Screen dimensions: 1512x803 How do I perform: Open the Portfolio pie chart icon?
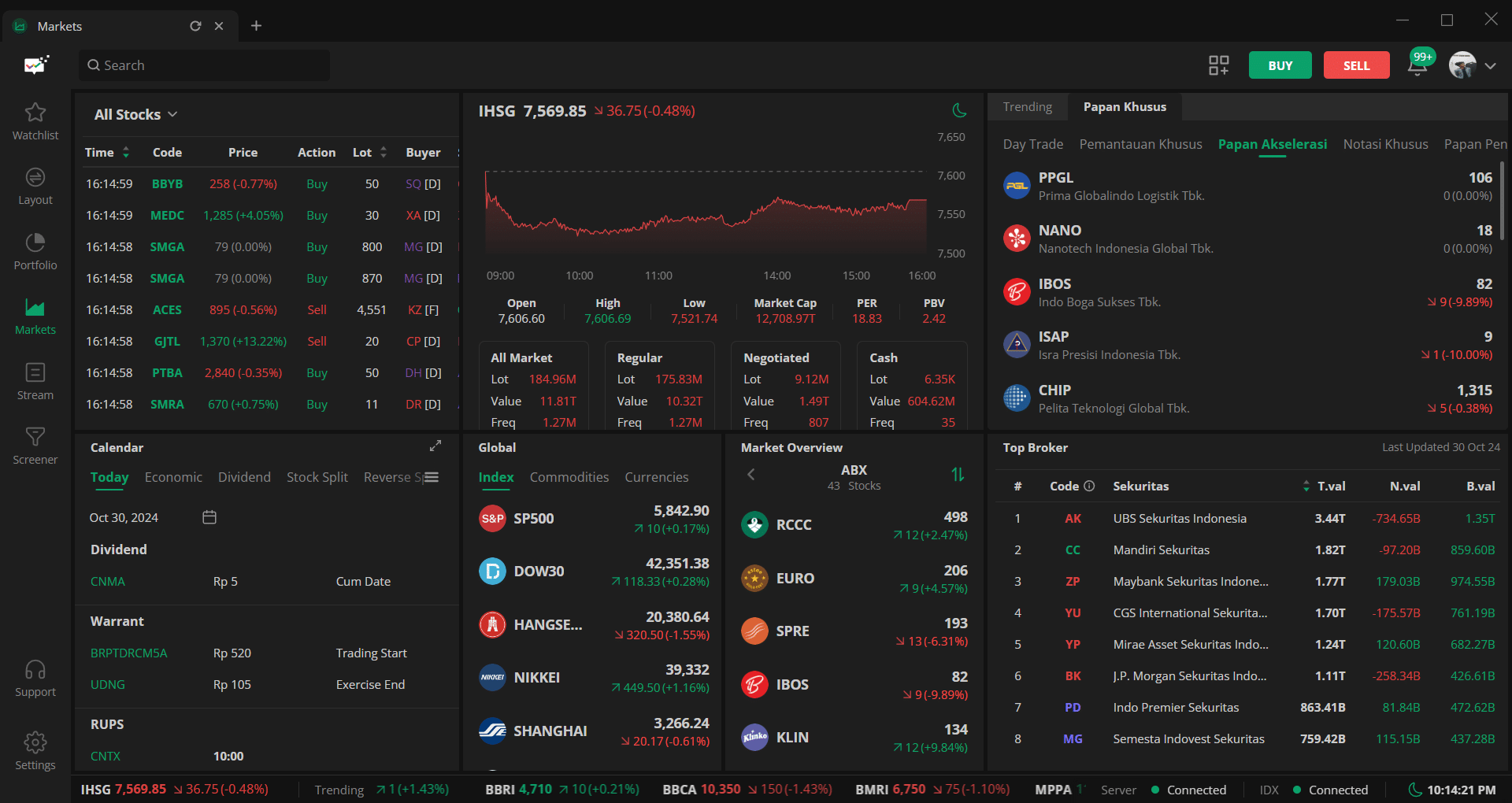click(35, 242)
